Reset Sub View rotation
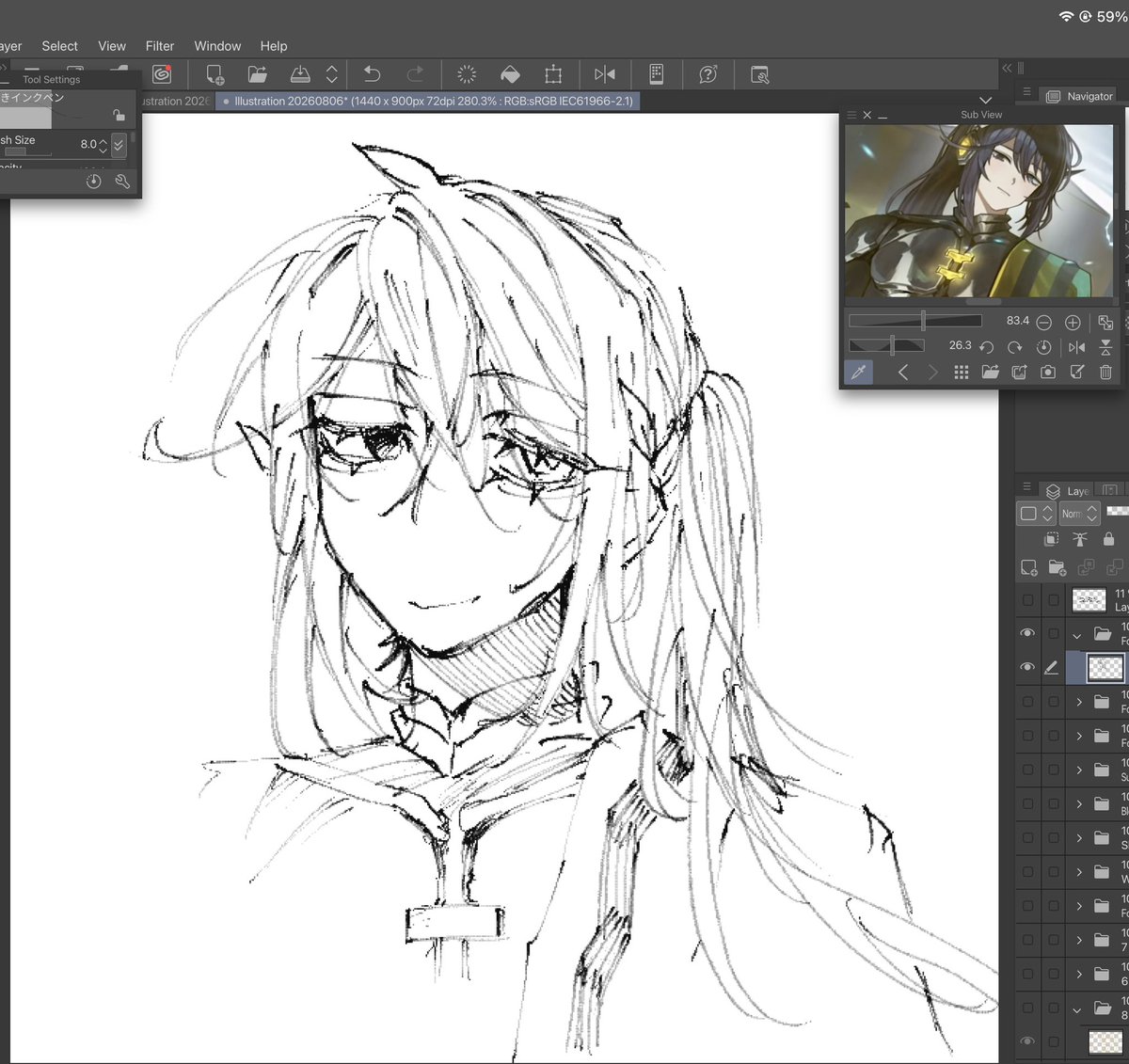The width and height of the screenshot is (1129, 1064). pyautogui.click(x=1043, y=347)
